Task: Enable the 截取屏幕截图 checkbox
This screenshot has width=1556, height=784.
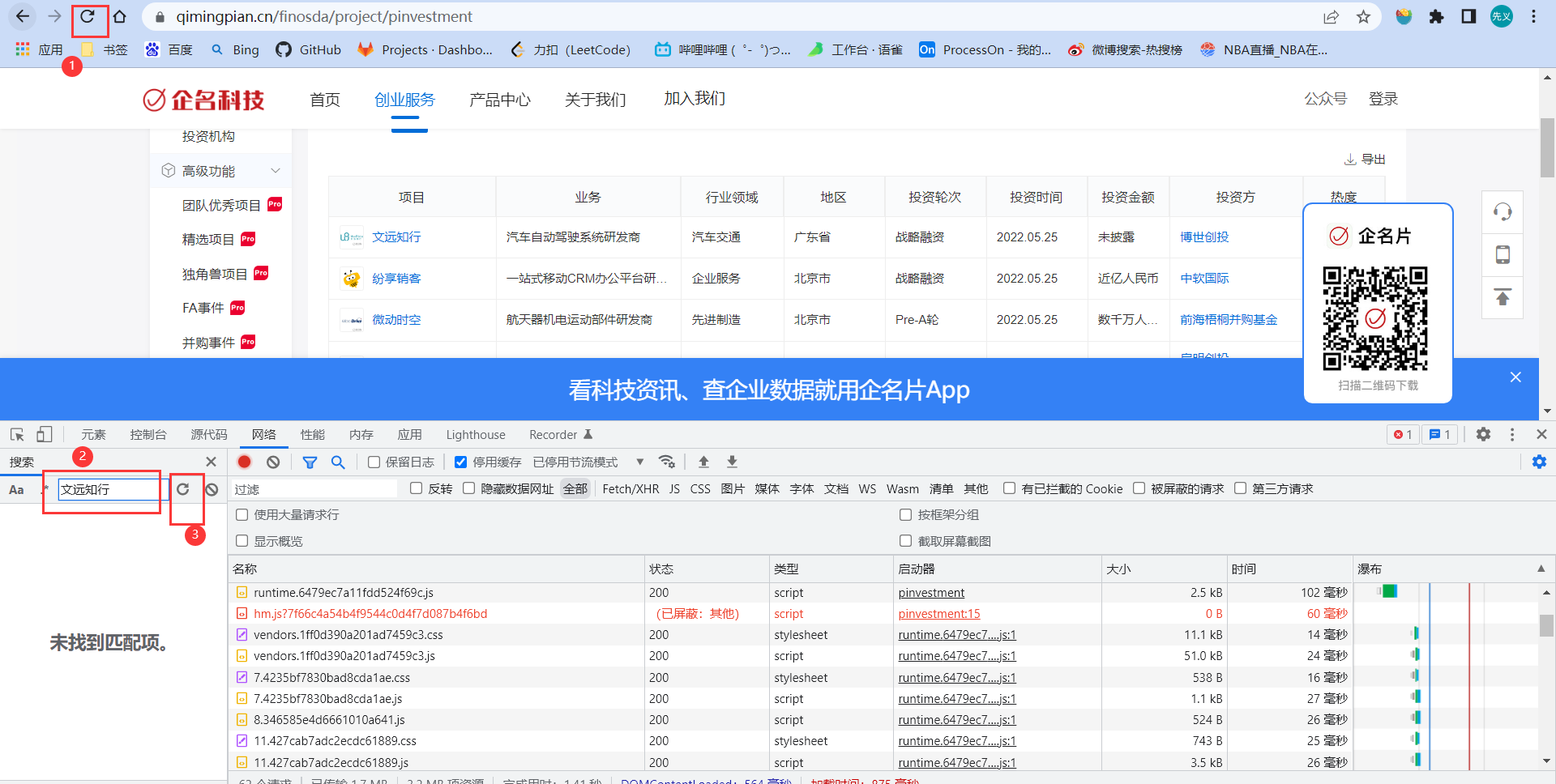Action: [905, 541]
